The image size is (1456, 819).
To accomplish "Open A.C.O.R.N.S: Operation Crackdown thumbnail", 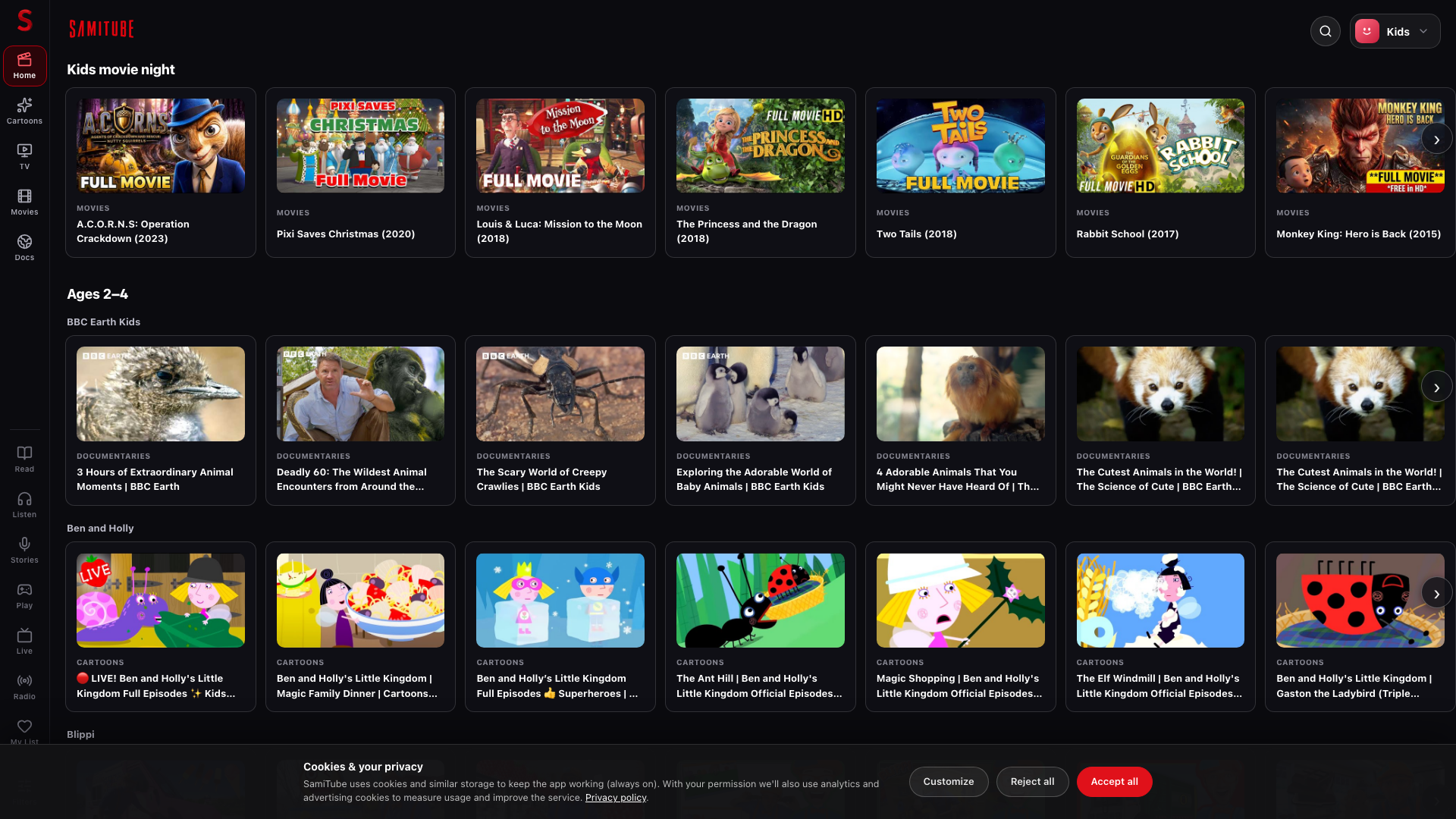I will [x=161, y=146].
